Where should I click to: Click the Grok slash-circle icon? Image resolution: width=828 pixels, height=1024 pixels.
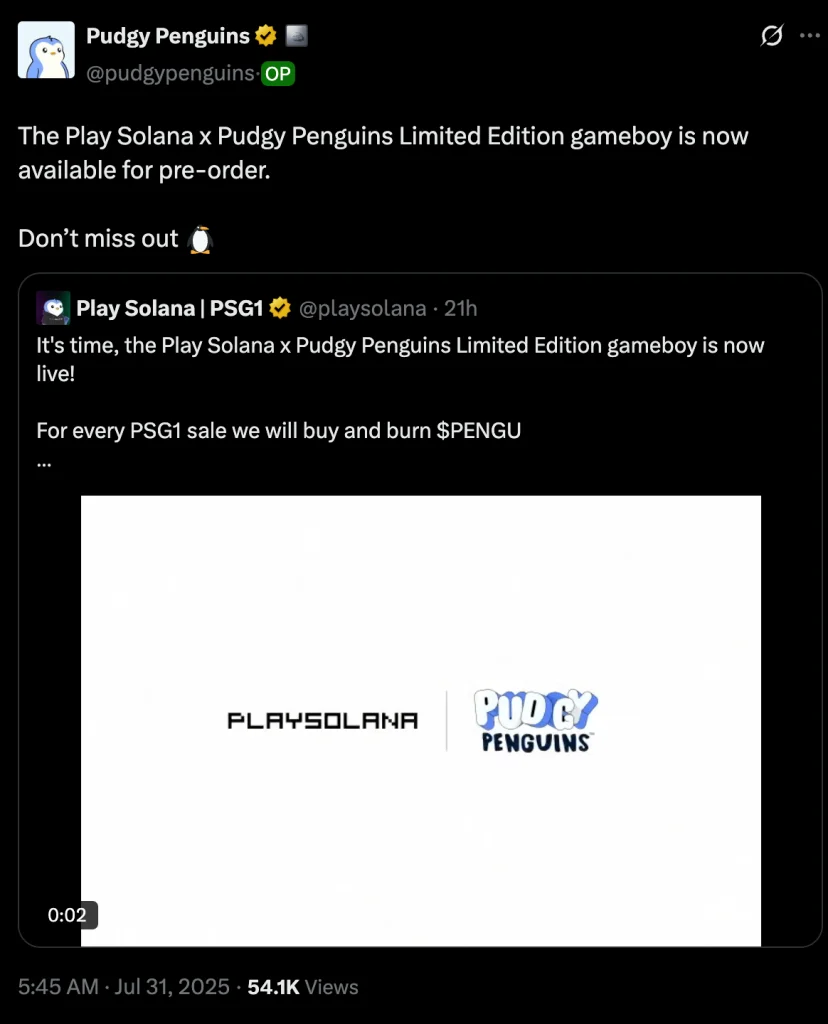coord(771,35)
